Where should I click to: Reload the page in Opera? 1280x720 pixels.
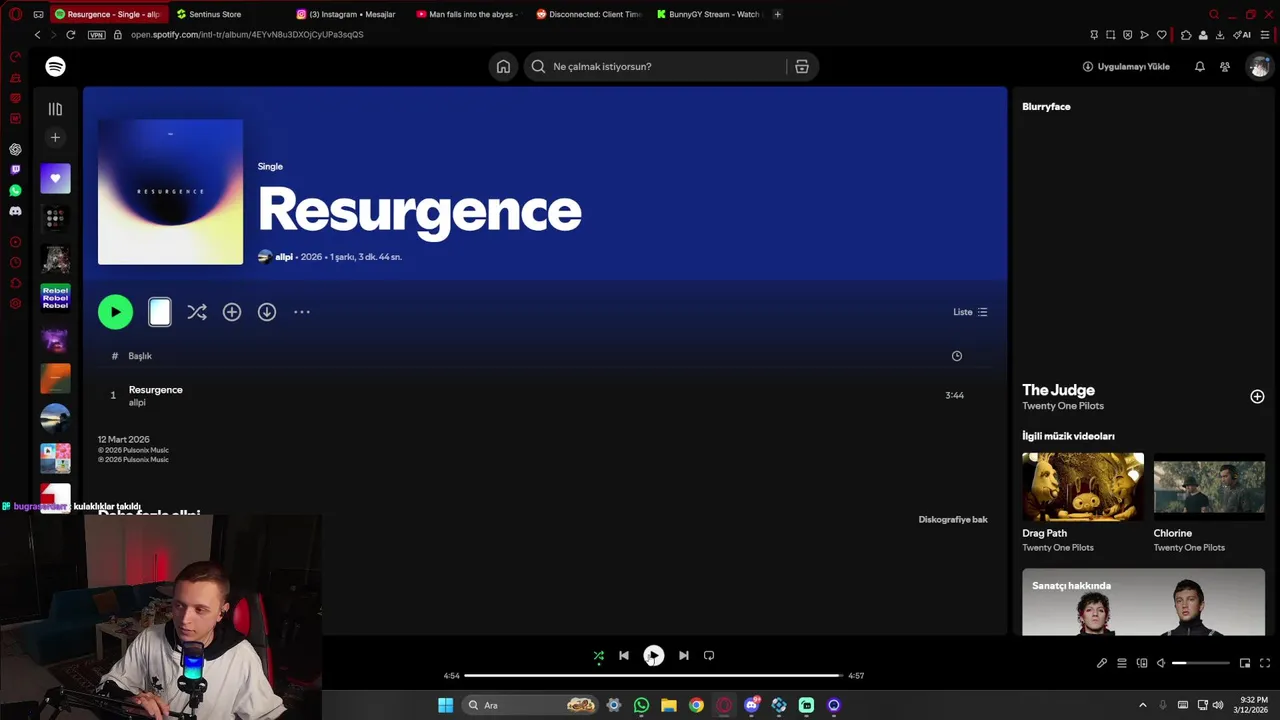tap(70, 34)
